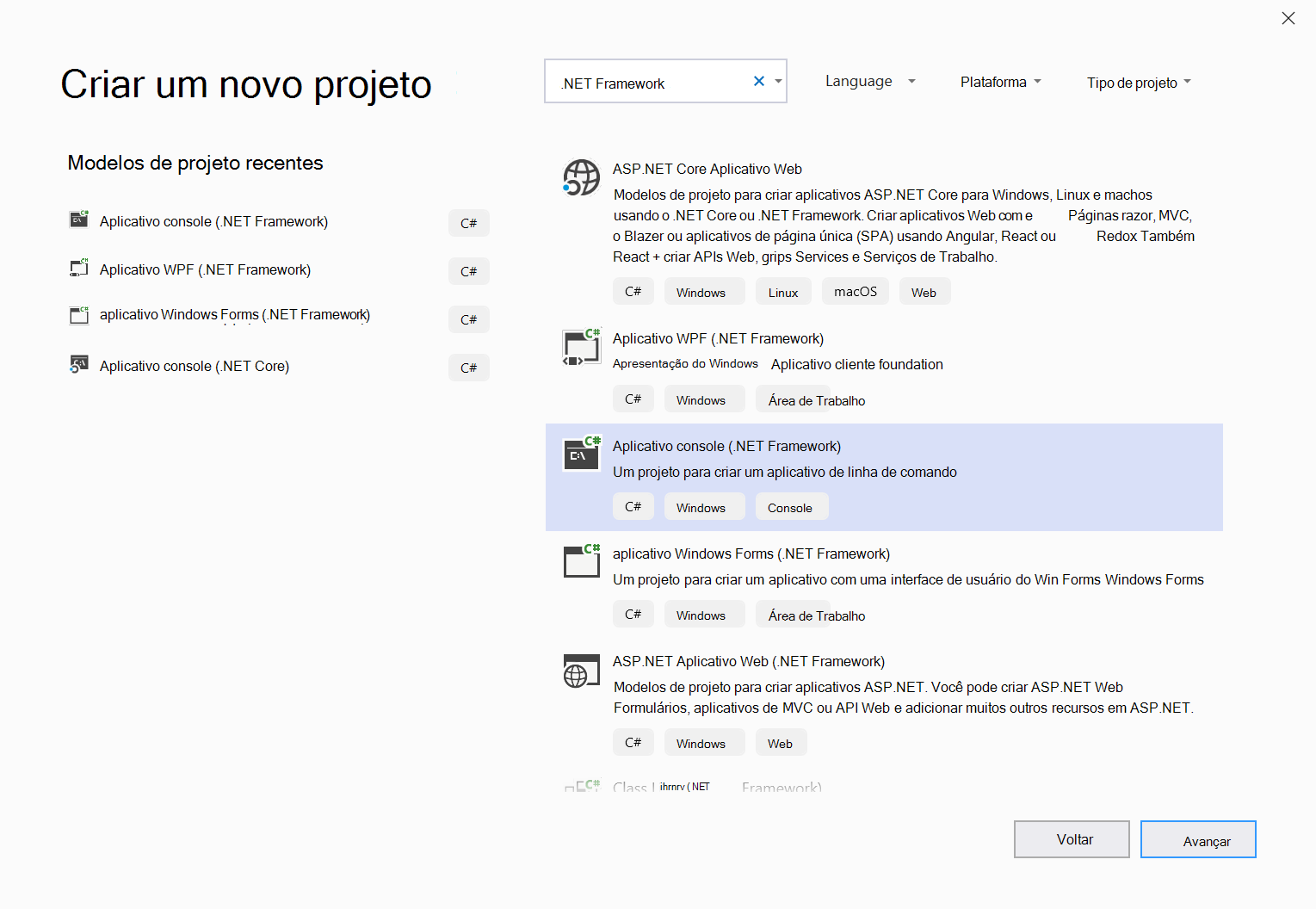
Task: Click C# tag under ASP.NET Aplicativo Web (.NET Framework)
Action: 633,743
